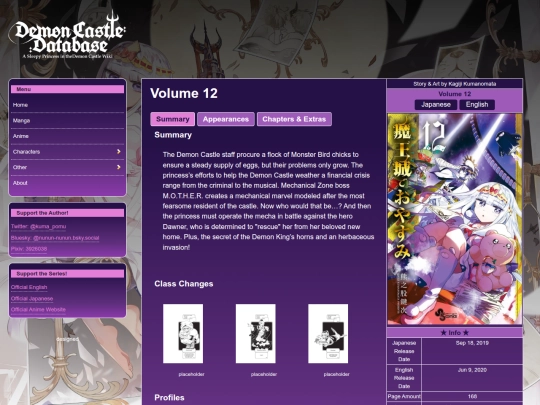Click the Japanese Release Date label
This screenshot has height=405, width=540.
click(404, 351)
